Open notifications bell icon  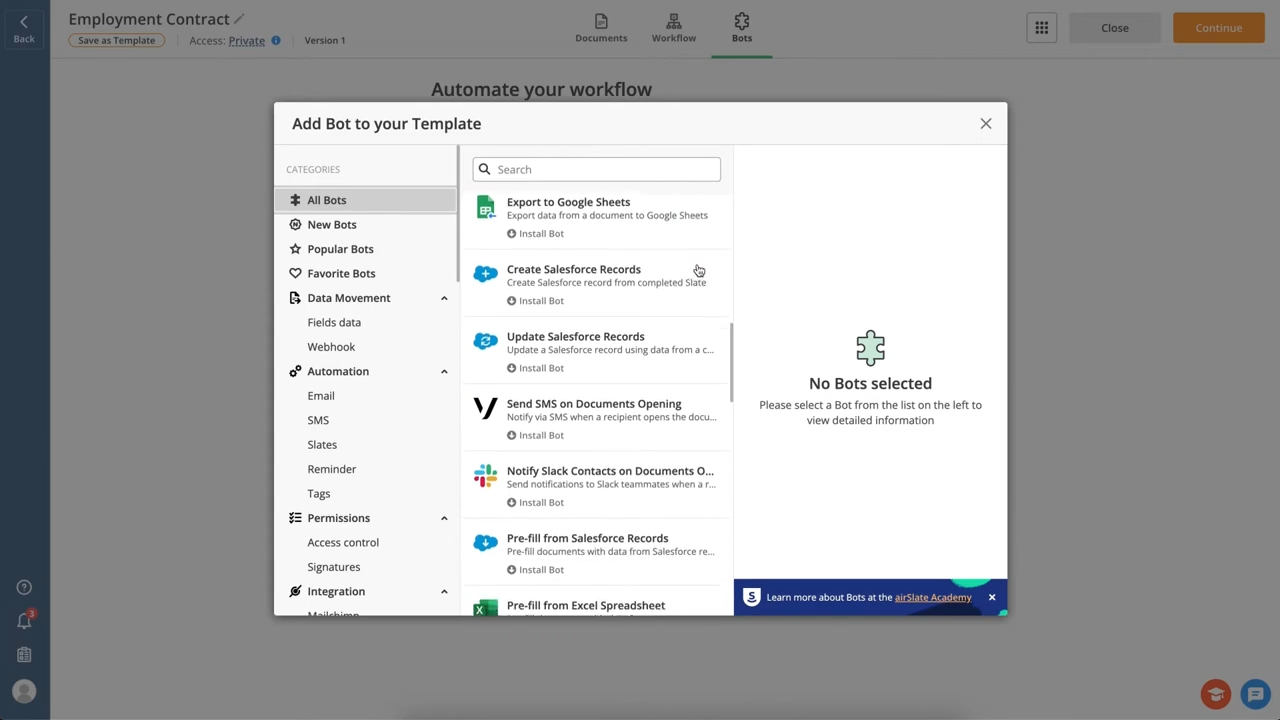tap(24, 621)
